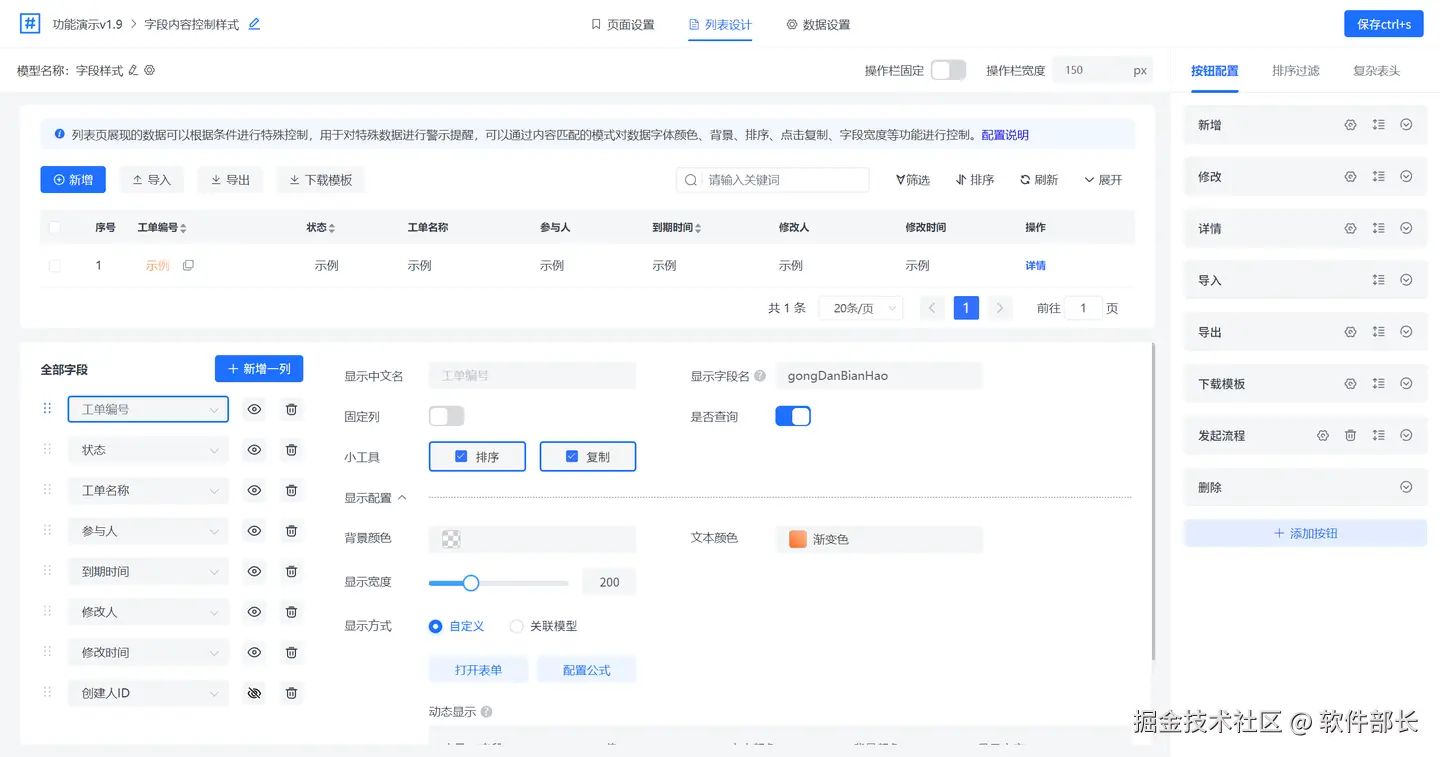
Task: Click the 请输入关键词 search field
Action: click(773, 180)
